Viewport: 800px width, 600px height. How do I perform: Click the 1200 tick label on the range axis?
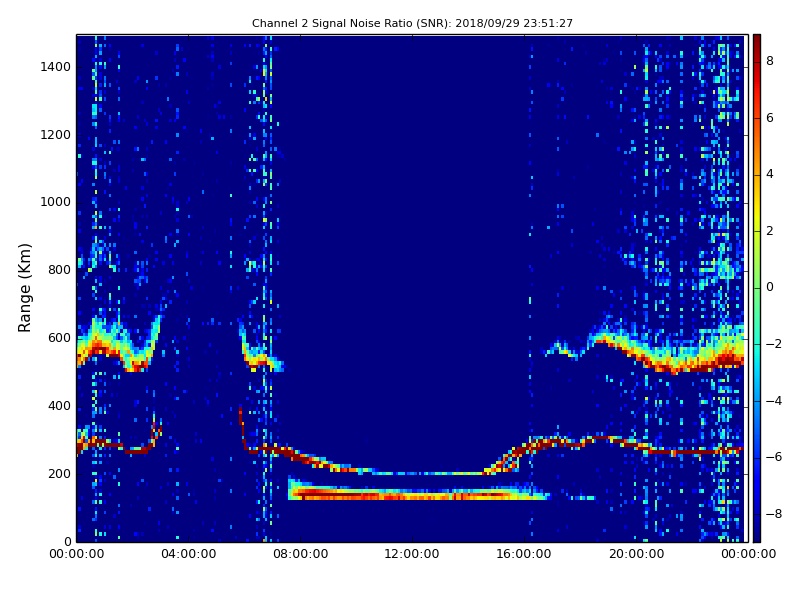tap(56, 135)
